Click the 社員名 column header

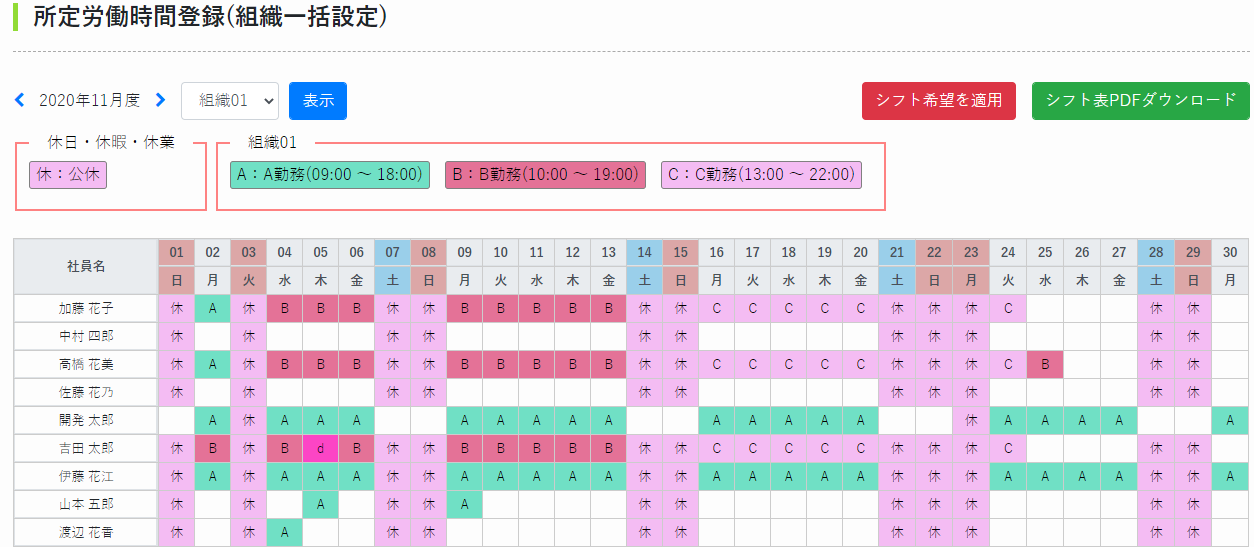pos(86,267)
